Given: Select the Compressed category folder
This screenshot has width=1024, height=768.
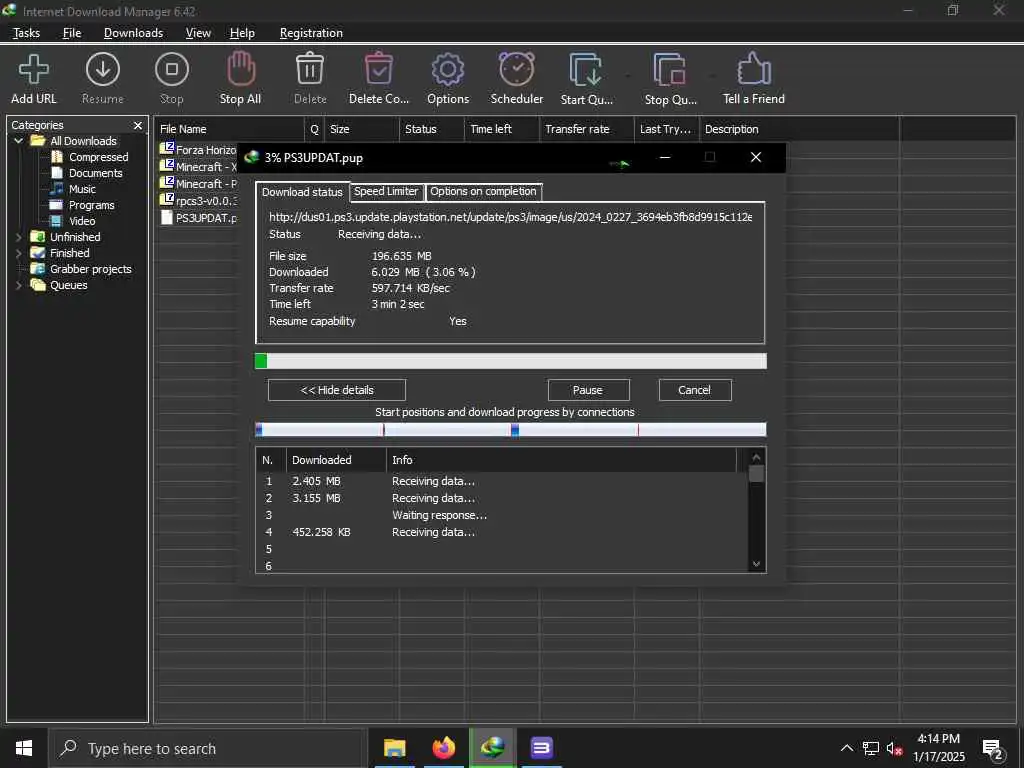Looking at the screenshot, I should point(89,157).
